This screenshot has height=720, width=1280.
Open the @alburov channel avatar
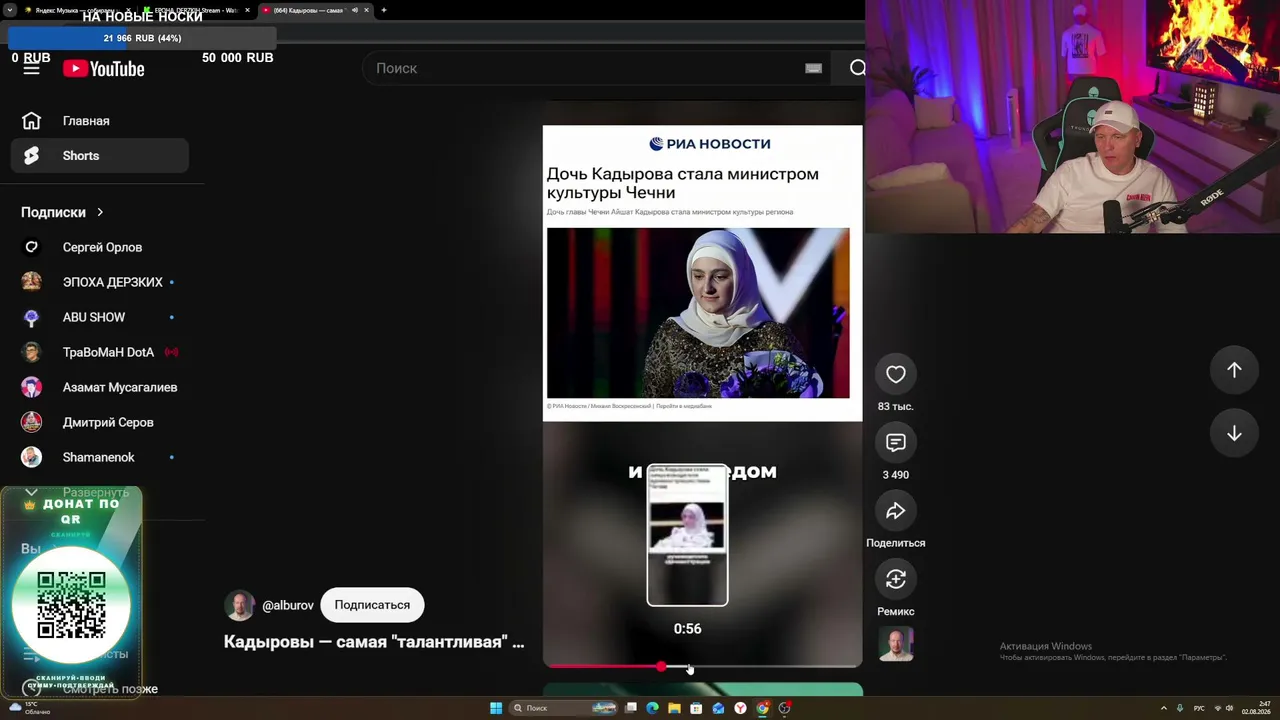pos(239,605)
